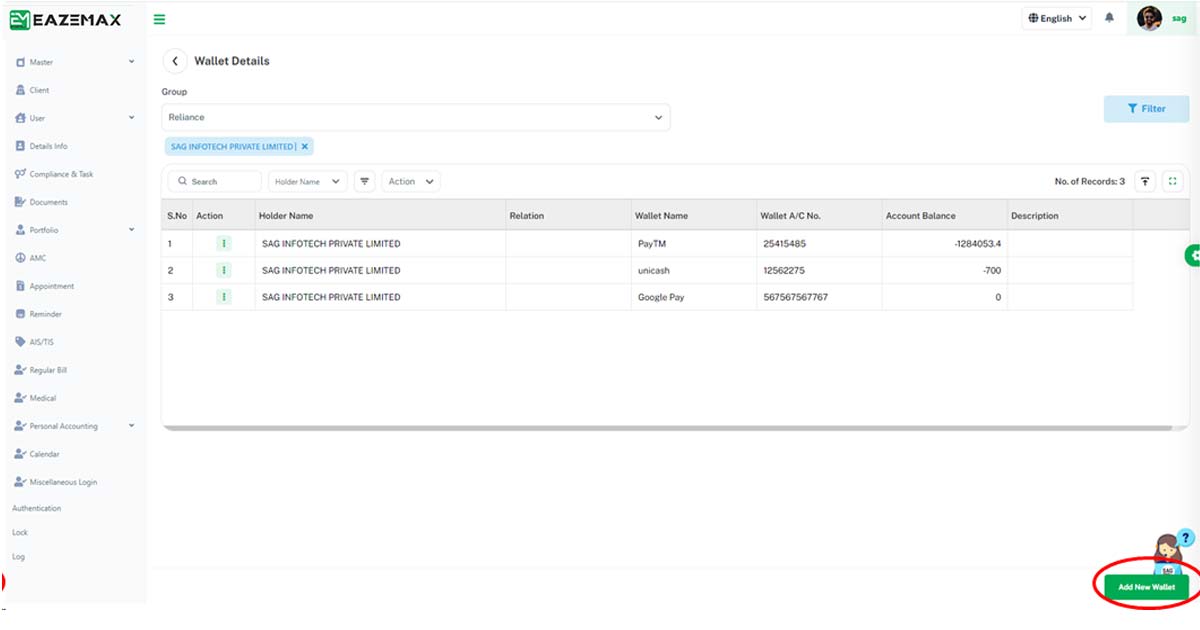The width and height of the screenshot is (1200, 630).
Task: Open the Lock menu item
Action: coord(20,532)
